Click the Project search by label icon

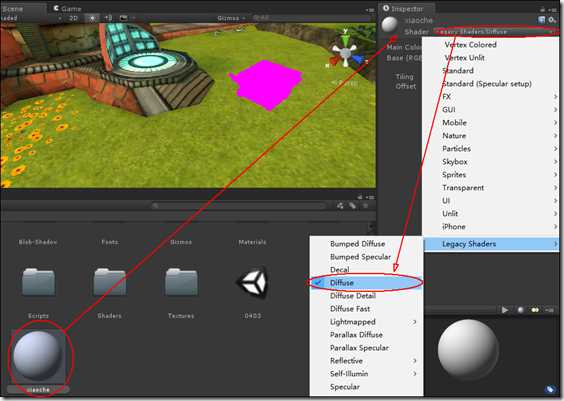(352, 206)
